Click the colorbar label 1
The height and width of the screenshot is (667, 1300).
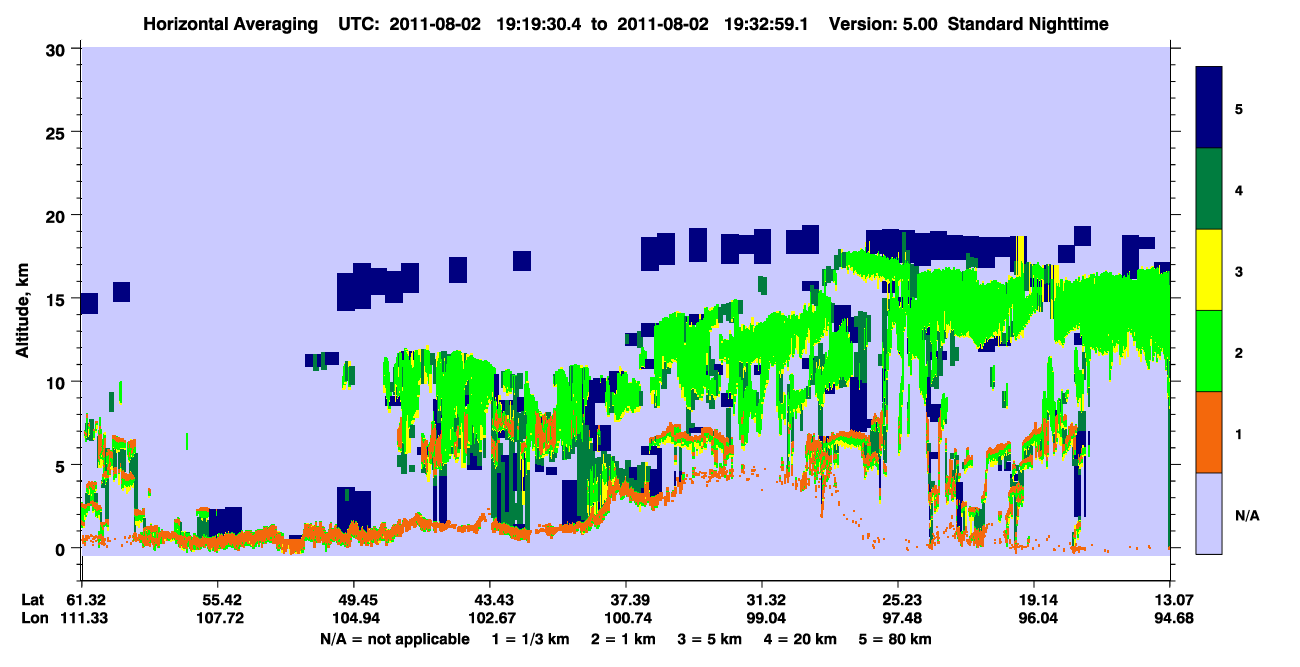pos(1239,433)
